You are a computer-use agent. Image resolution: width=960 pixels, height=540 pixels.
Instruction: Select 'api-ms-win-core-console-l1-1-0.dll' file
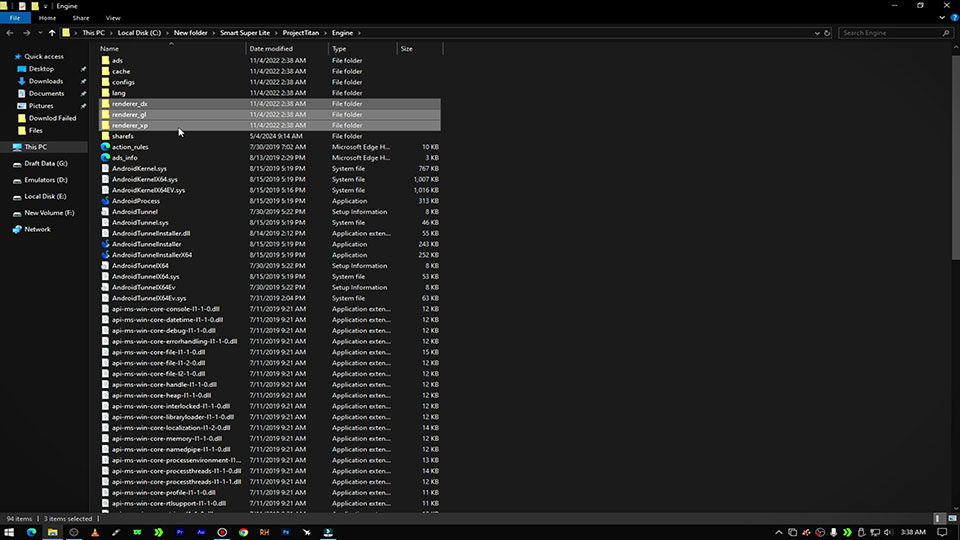point(269,309)
